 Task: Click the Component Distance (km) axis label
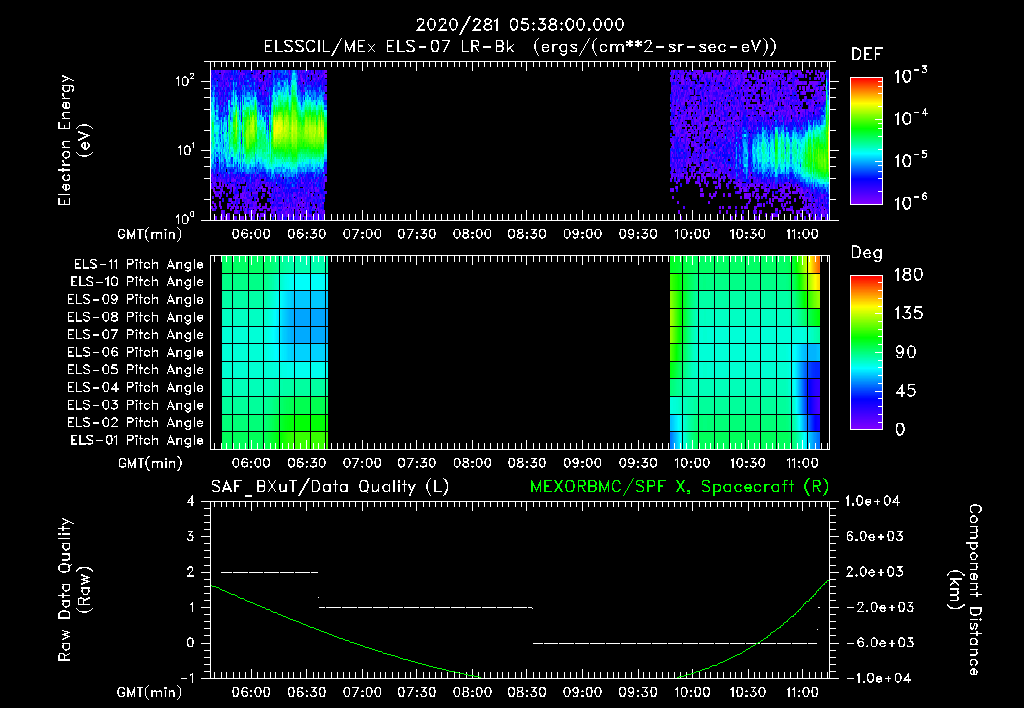pos(965,590)
